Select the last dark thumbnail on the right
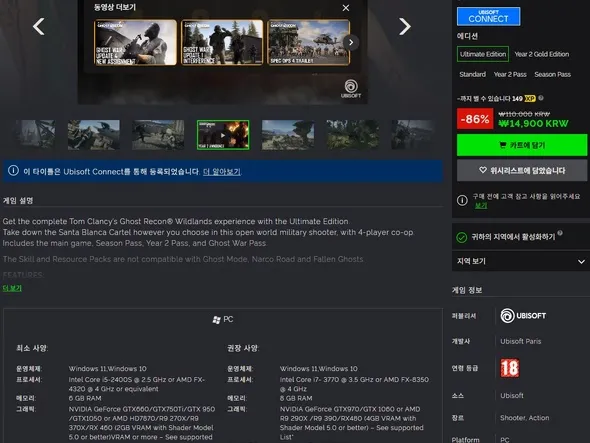The image size is (590, 443). click(412, 135)
